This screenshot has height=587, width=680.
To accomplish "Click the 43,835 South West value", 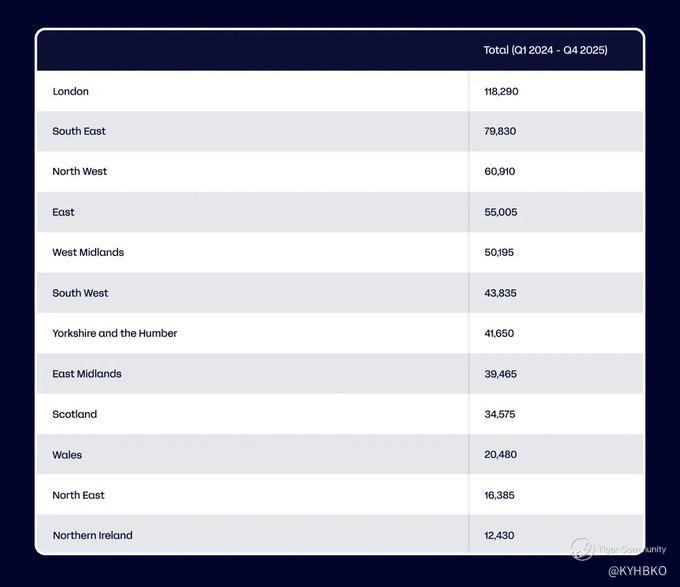I will 500,293.
